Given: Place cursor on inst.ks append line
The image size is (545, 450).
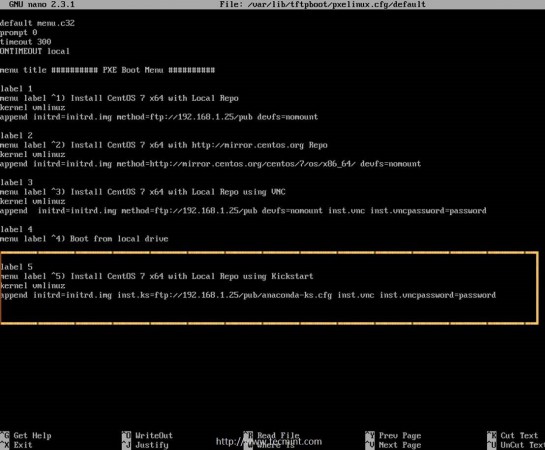Looking at the screenshot, I should pos(248,295).
